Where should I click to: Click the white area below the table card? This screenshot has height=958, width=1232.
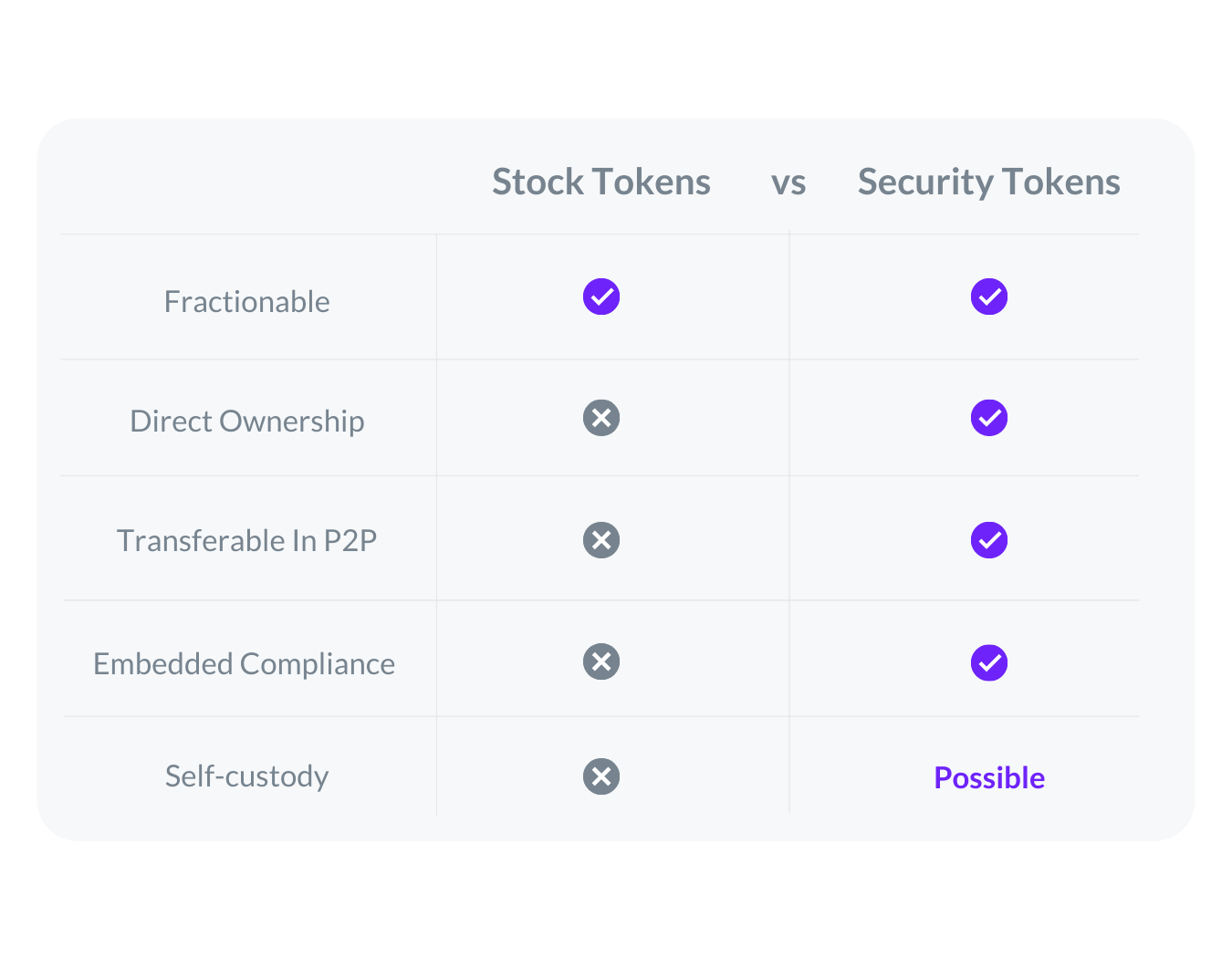(616, 899)
